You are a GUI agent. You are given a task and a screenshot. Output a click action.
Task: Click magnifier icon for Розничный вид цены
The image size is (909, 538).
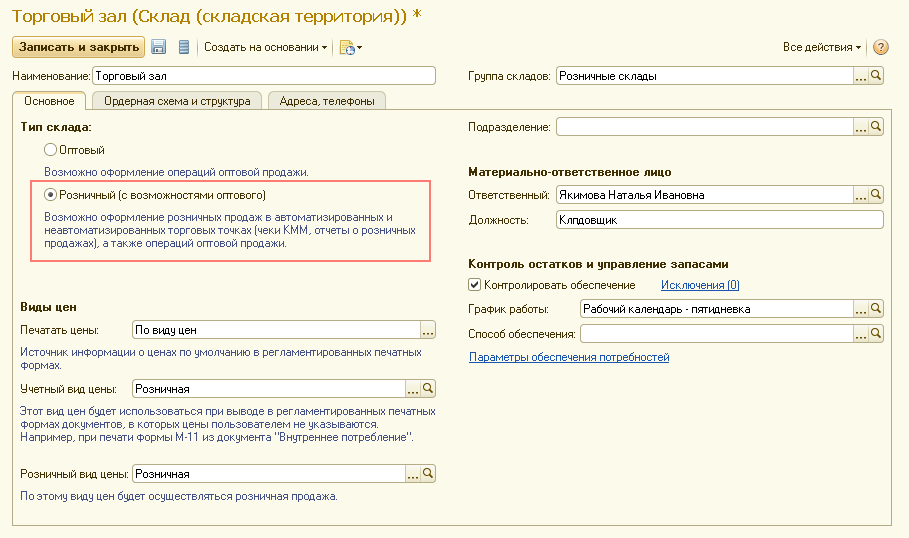click(x=428, y=474)
